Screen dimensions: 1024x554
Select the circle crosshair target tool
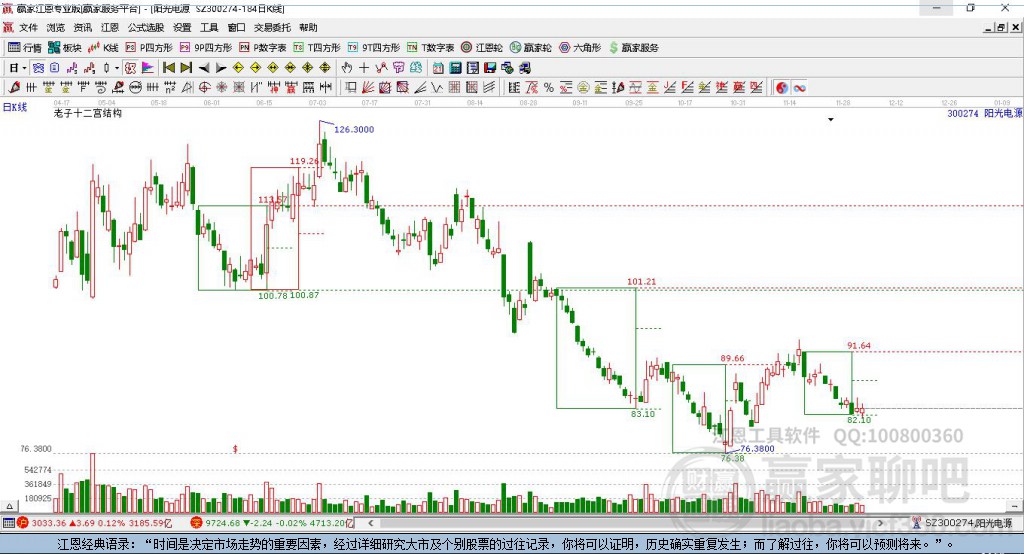[204, 88]
